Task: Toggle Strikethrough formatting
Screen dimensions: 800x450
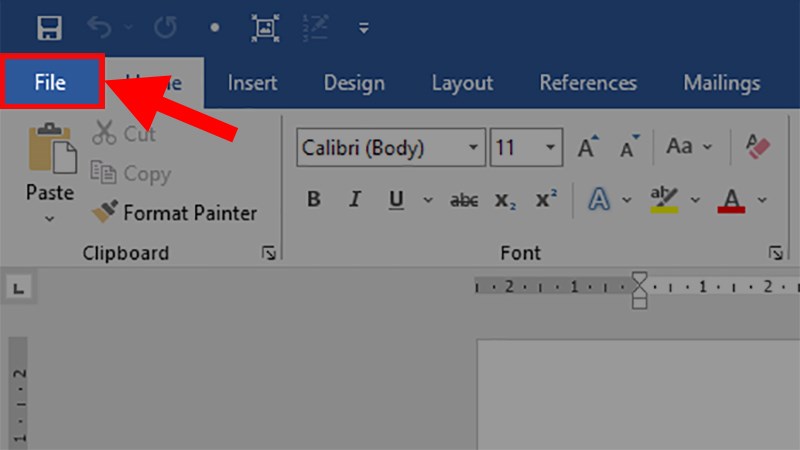Action: point(464,200)
